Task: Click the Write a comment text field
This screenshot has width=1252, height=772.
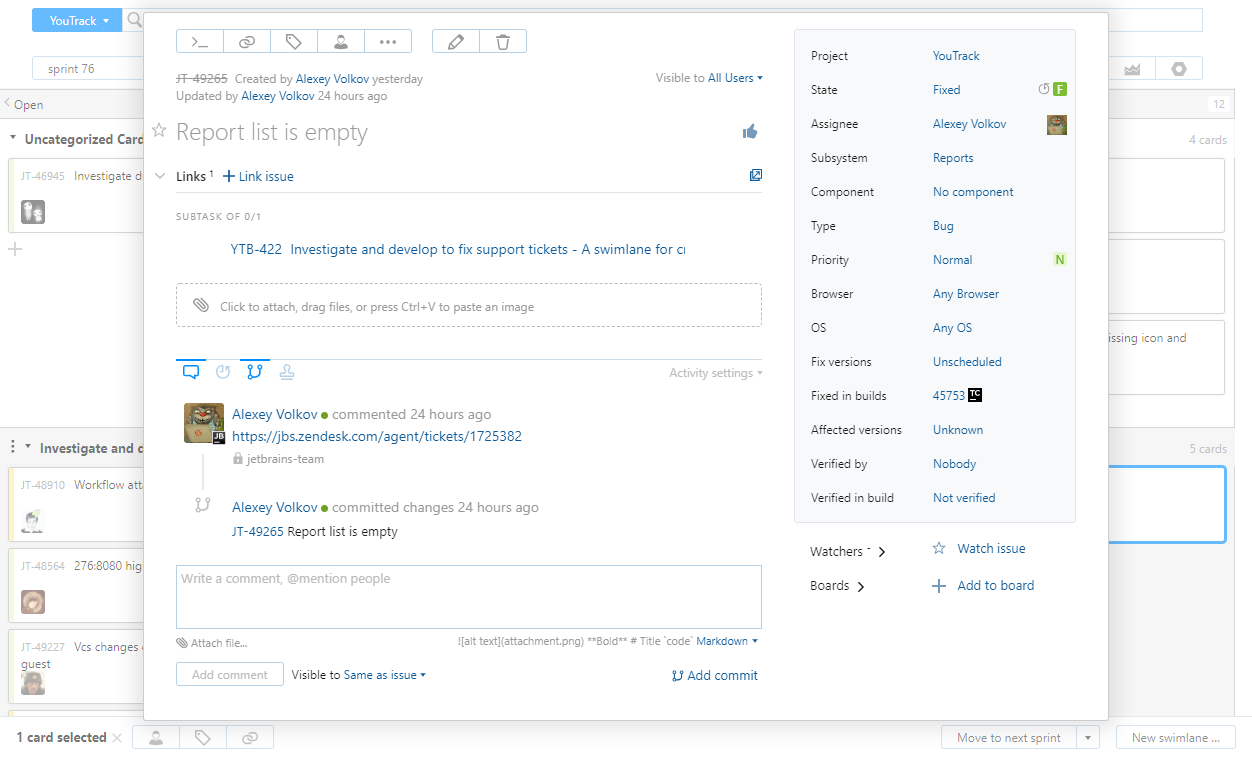Action: [x=468, y=596]
